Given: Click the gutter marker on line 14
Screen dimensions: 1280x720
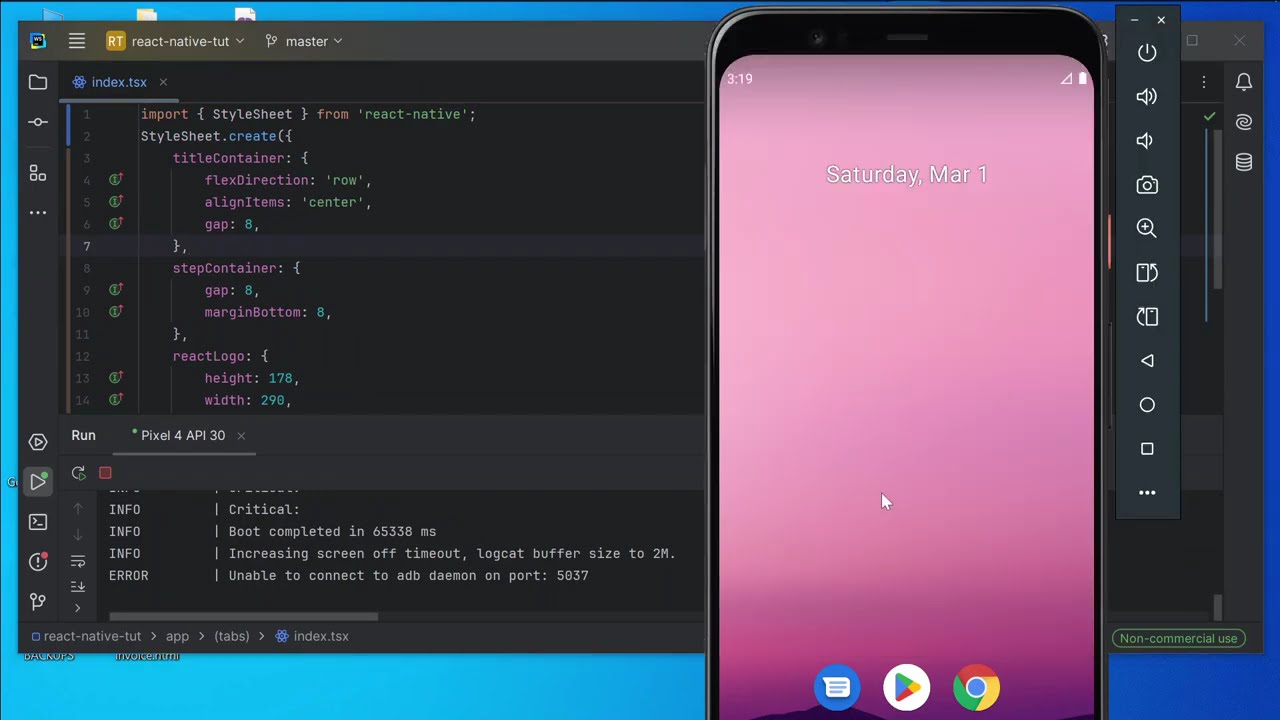Looking at the screenshot, I should (x=116, y=400).
